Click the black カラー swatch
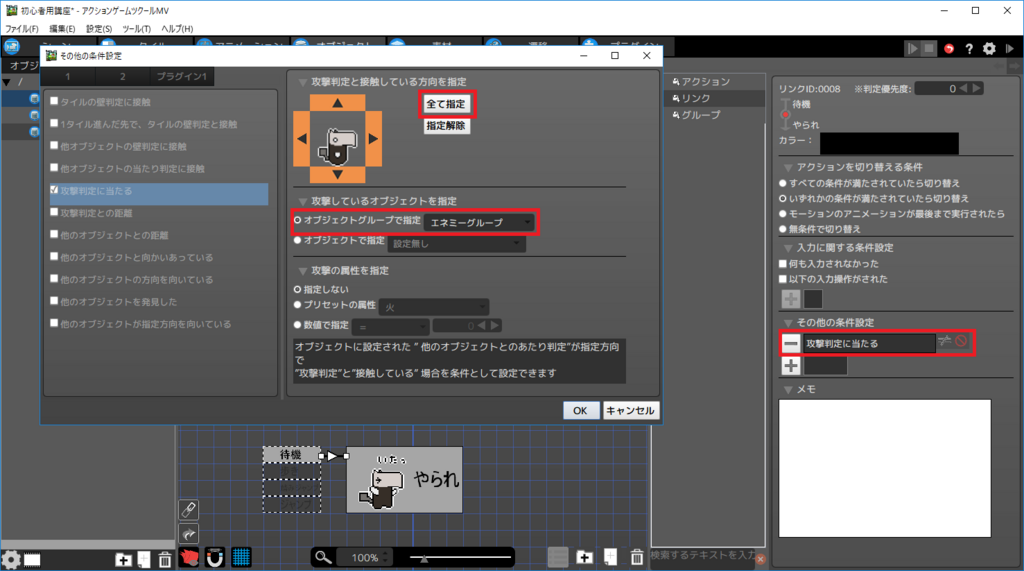The image size is (1024, 571). click(889, 142)
